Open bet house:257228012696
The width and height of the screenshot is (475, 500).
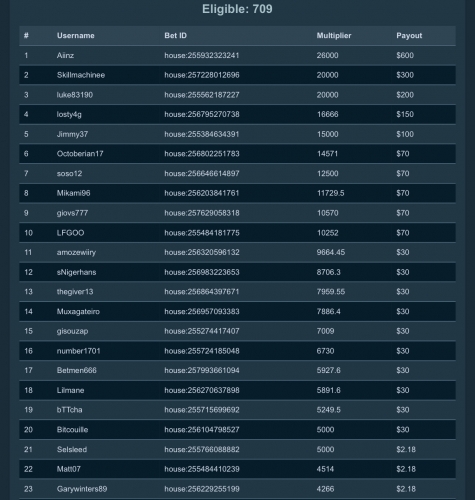[x=202, y=75]
